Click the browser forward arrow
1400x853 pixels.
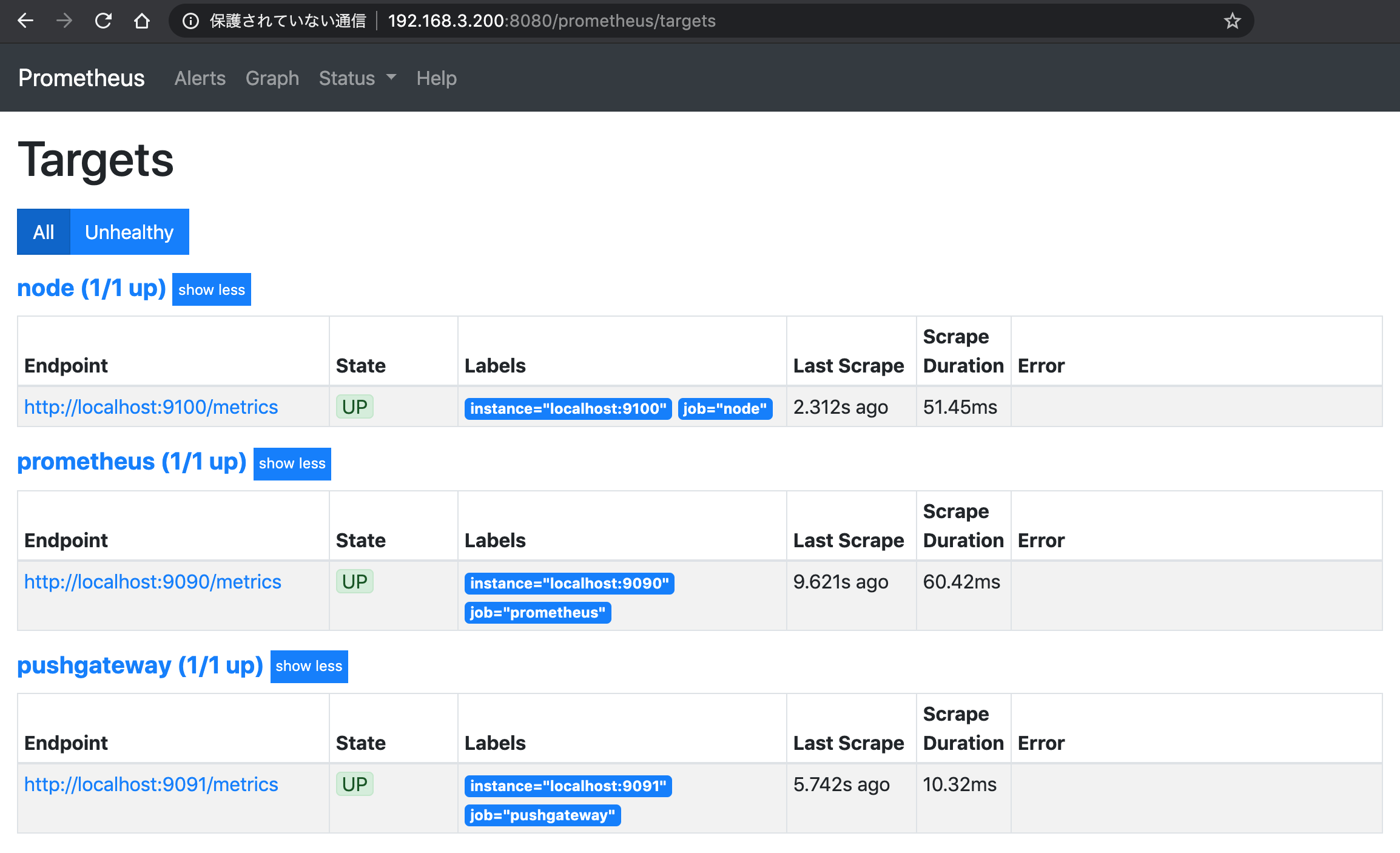(x=64, y=21)
